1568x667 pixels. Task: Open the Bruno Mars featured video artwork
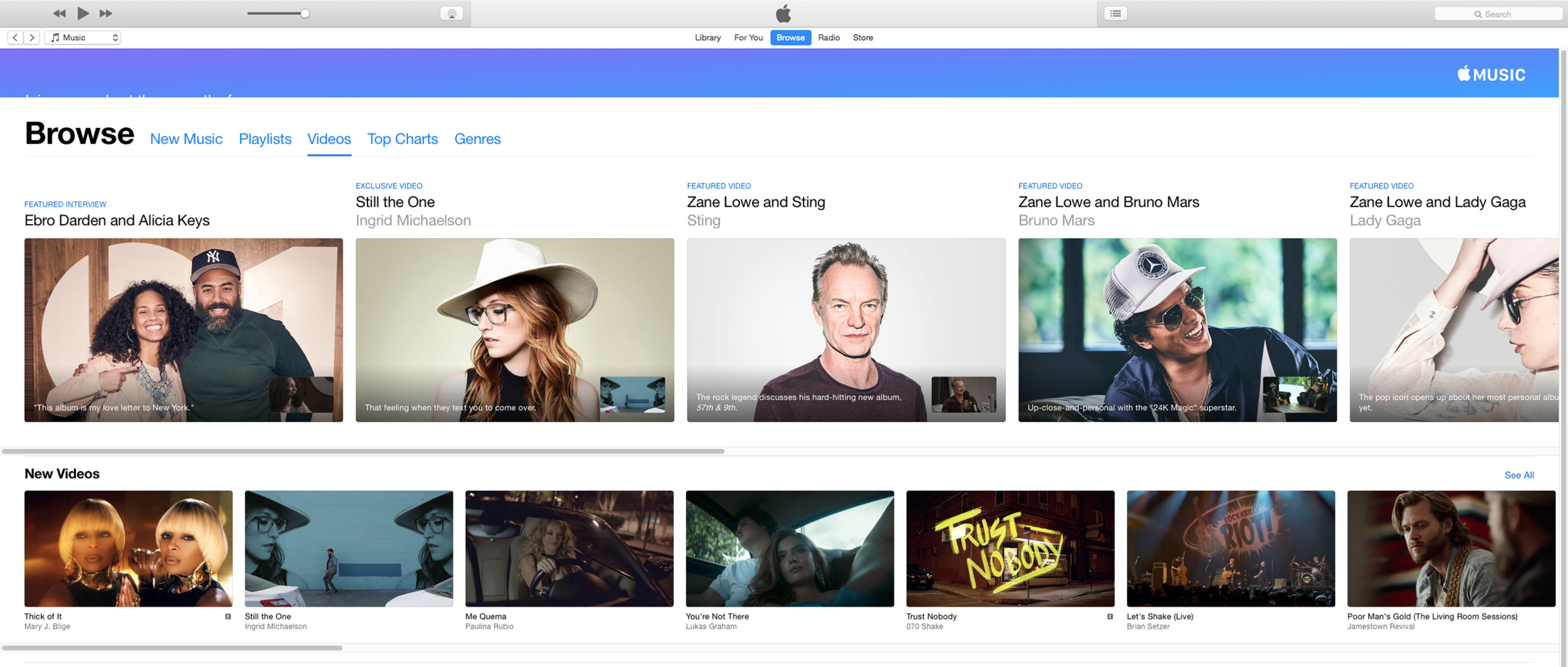pyautogui.click(x=1177, y=329)
